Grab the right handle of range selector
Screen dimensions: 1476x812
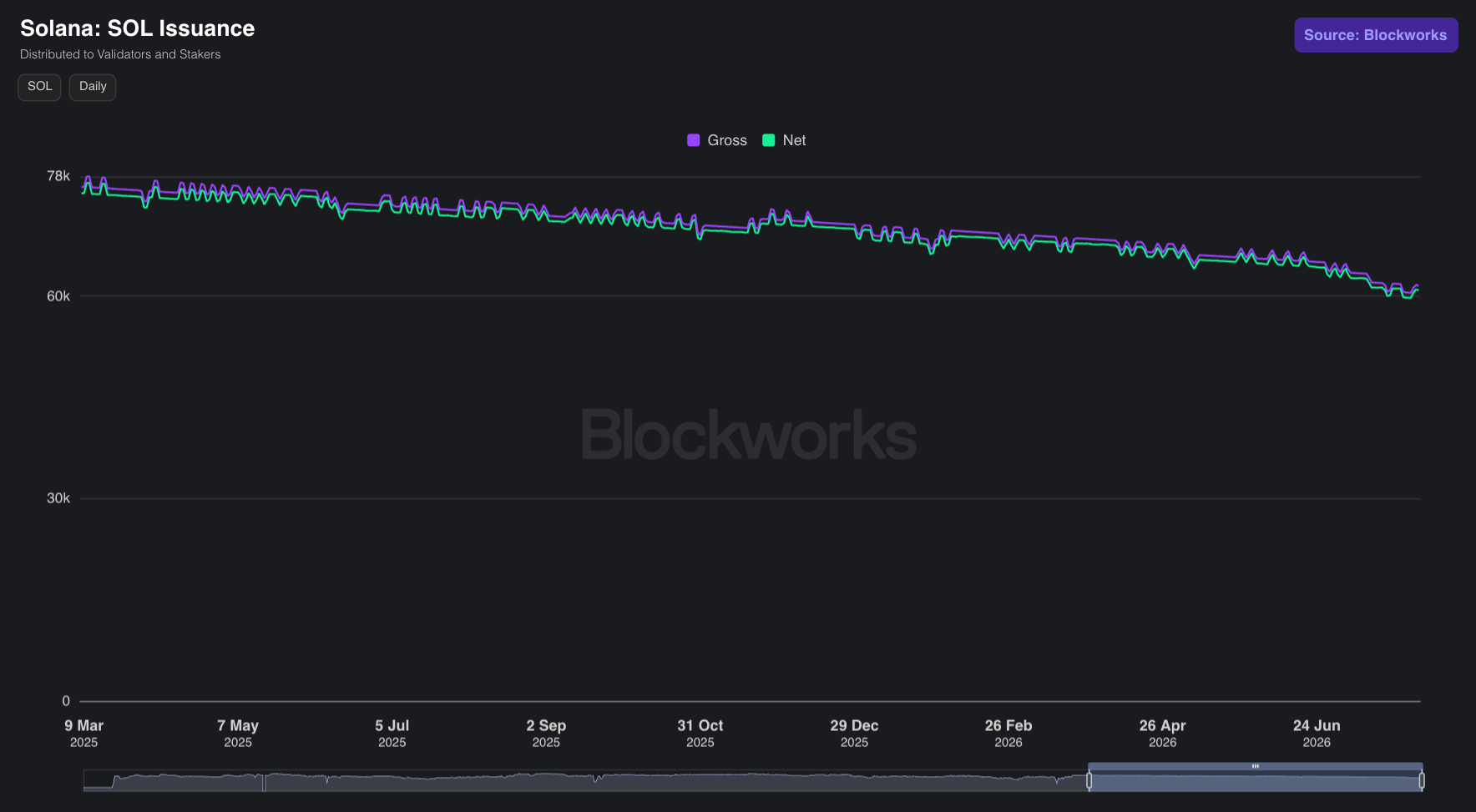click(x=1422, y=780)
